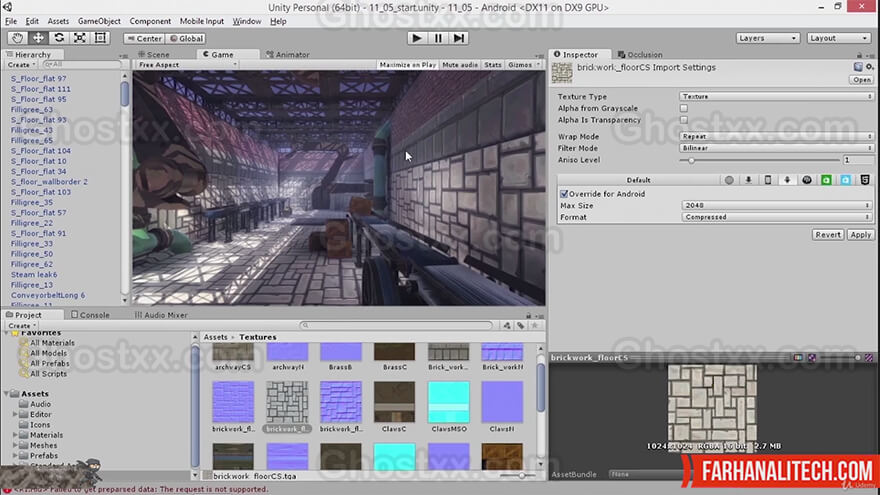Viewport: 880px width, 495px height.
Task: Select the BlackBerry platform override icon
Action: click(806, 180)
